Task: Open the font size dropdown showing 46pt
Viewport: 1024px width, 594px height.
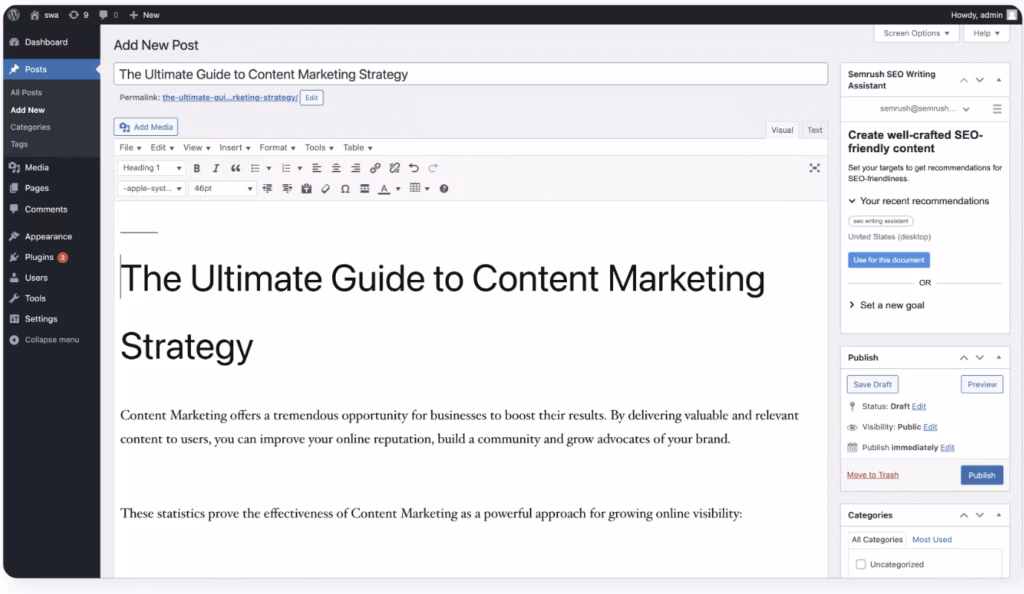Action: click(221, 188)
